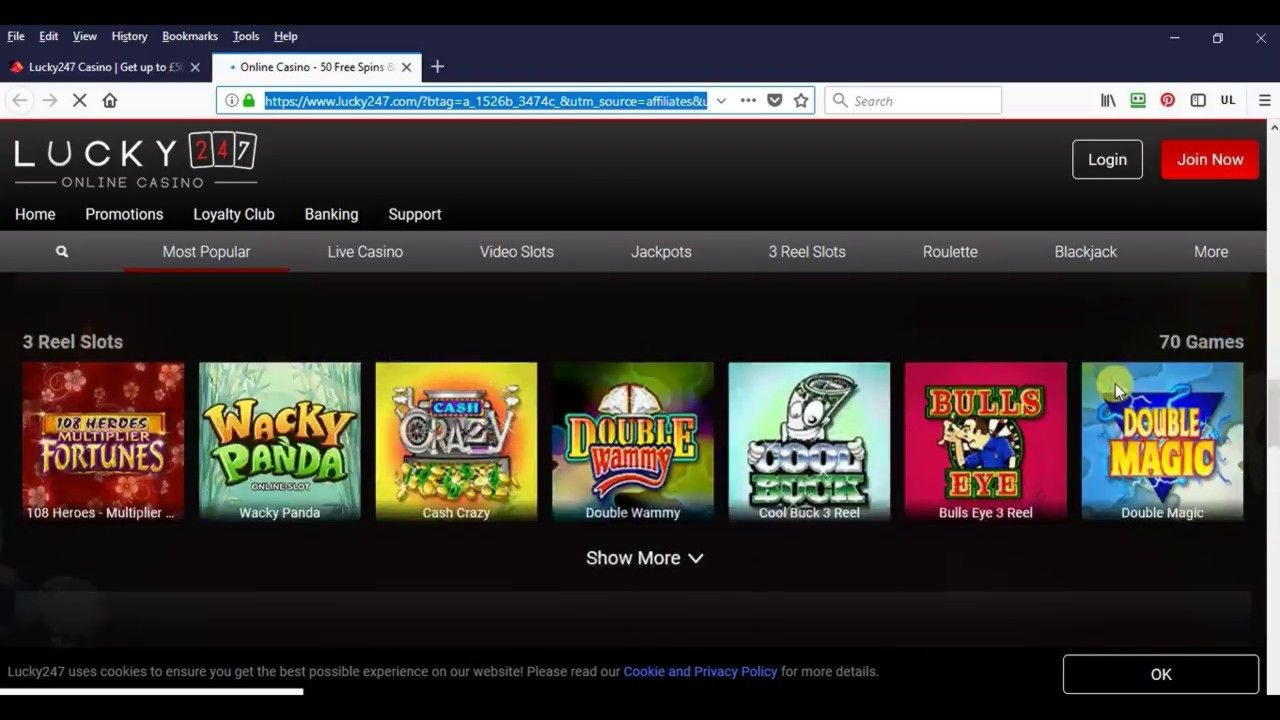Select the 3 Reel Slots category tab

pyautogui.click(x=807, y=252)
